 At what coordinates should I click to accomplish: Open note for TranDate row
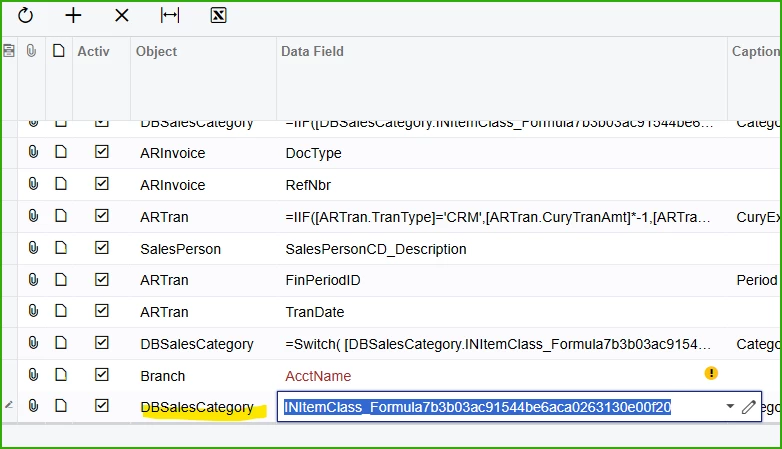(x=61, y=311)
